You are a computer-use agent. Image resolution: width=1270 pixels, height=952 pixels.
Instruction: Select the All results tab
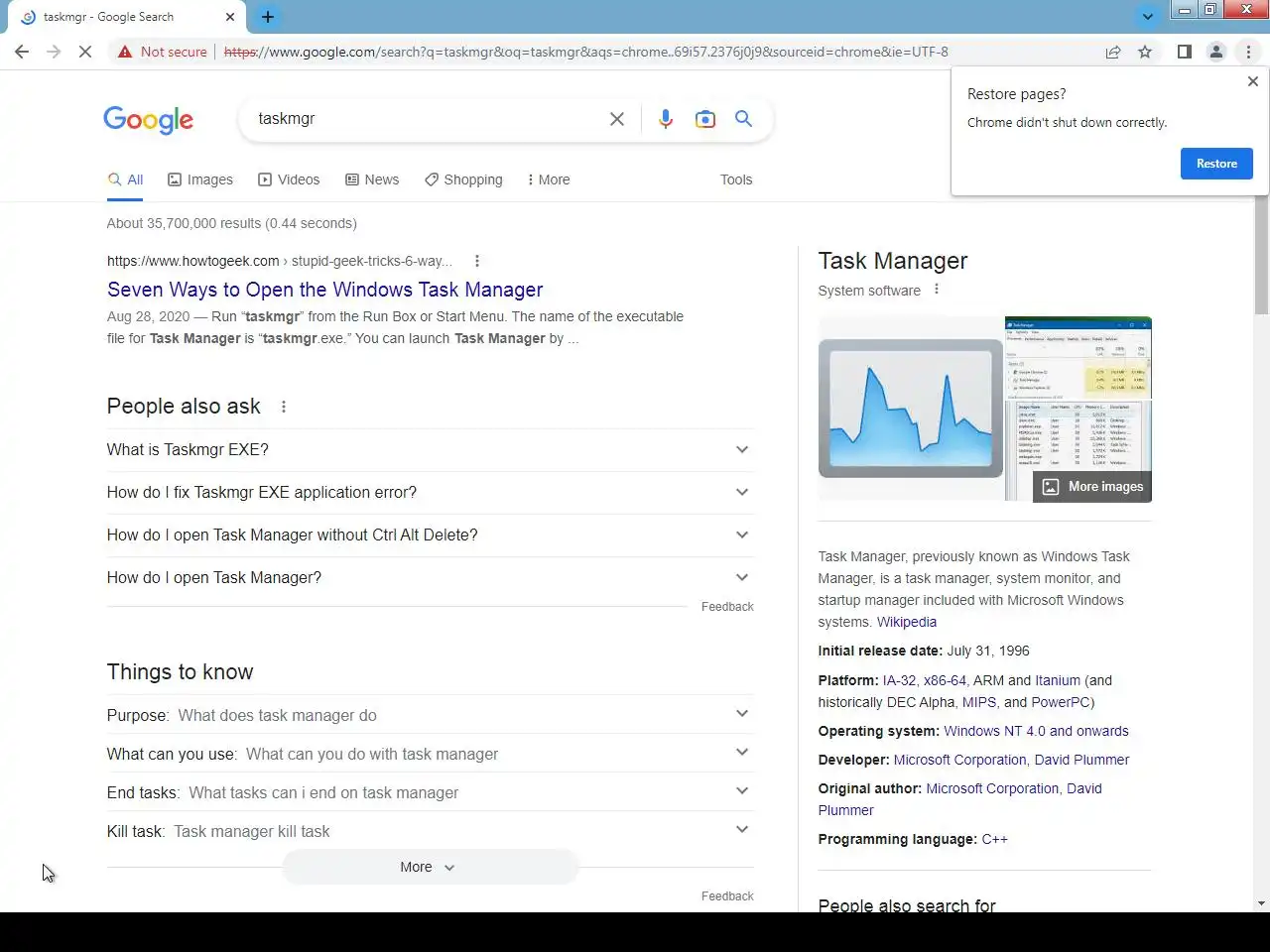125,179
